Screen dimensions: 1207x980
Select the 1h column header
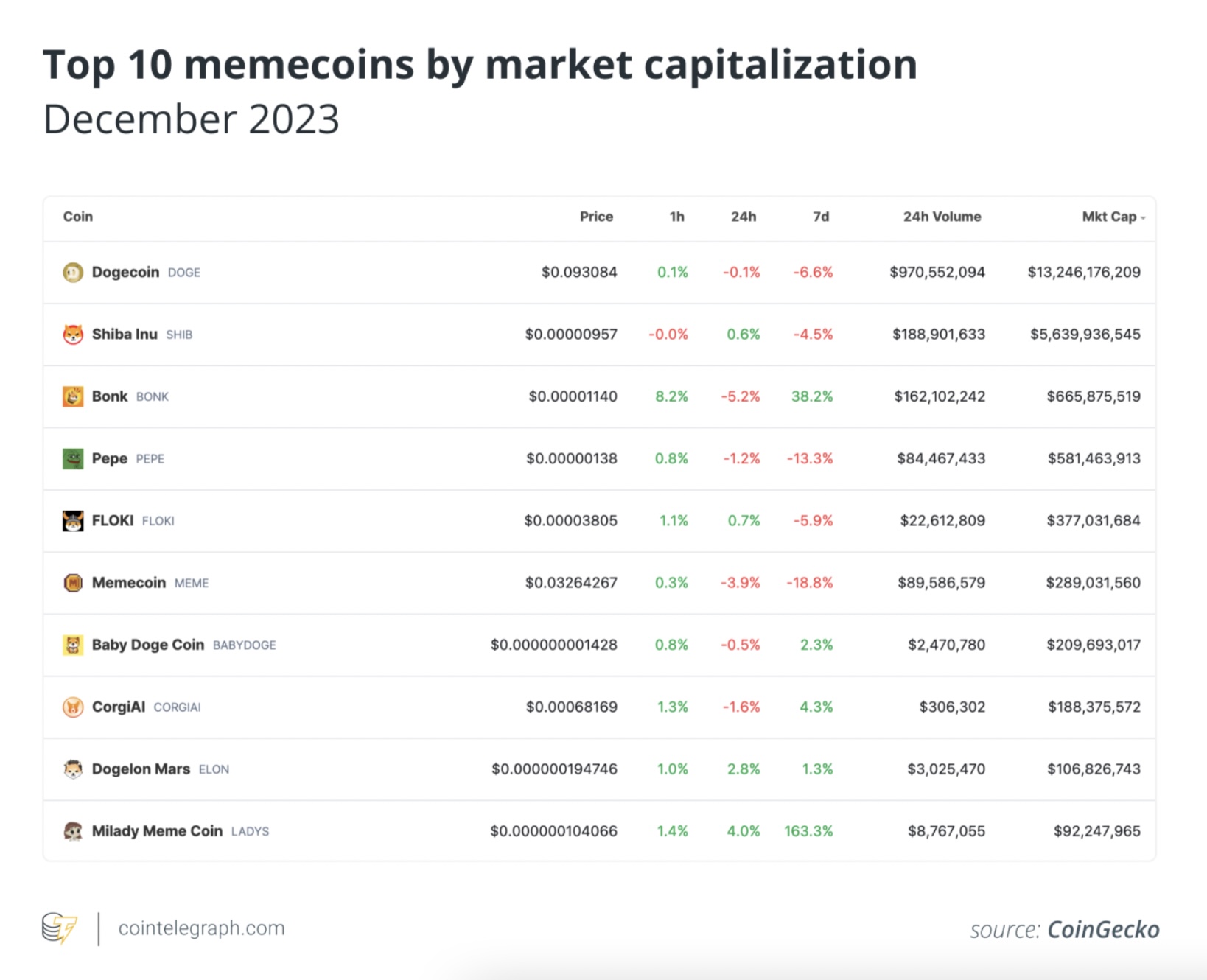click(x=676, y=217)
